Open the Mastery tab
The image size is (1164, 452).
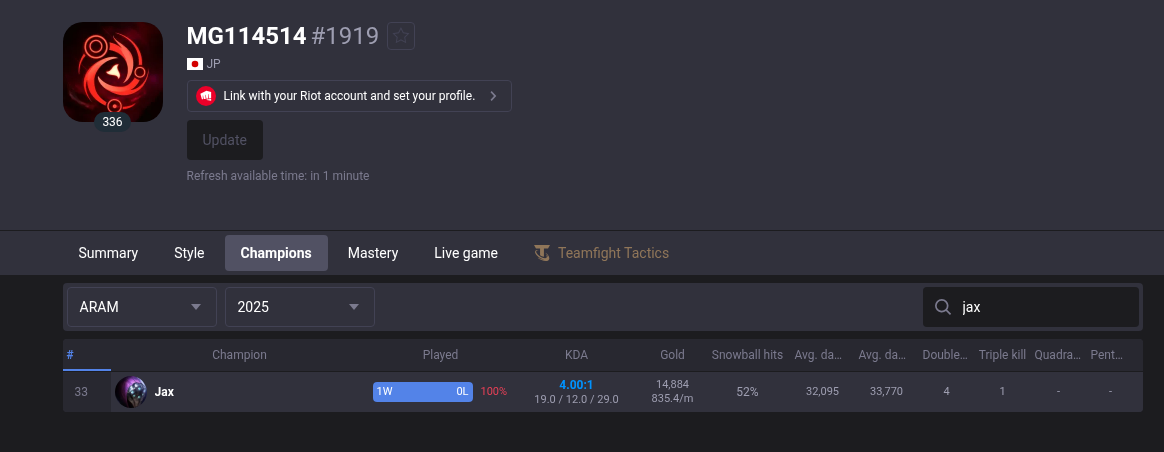pyautogui.click(x=373, y=253)
